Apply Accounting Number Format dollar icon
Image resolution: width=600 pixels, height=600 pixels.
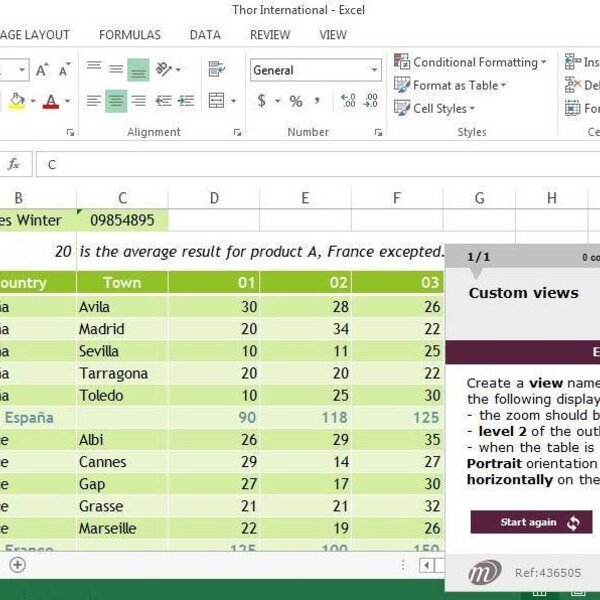tap(262, 101)
